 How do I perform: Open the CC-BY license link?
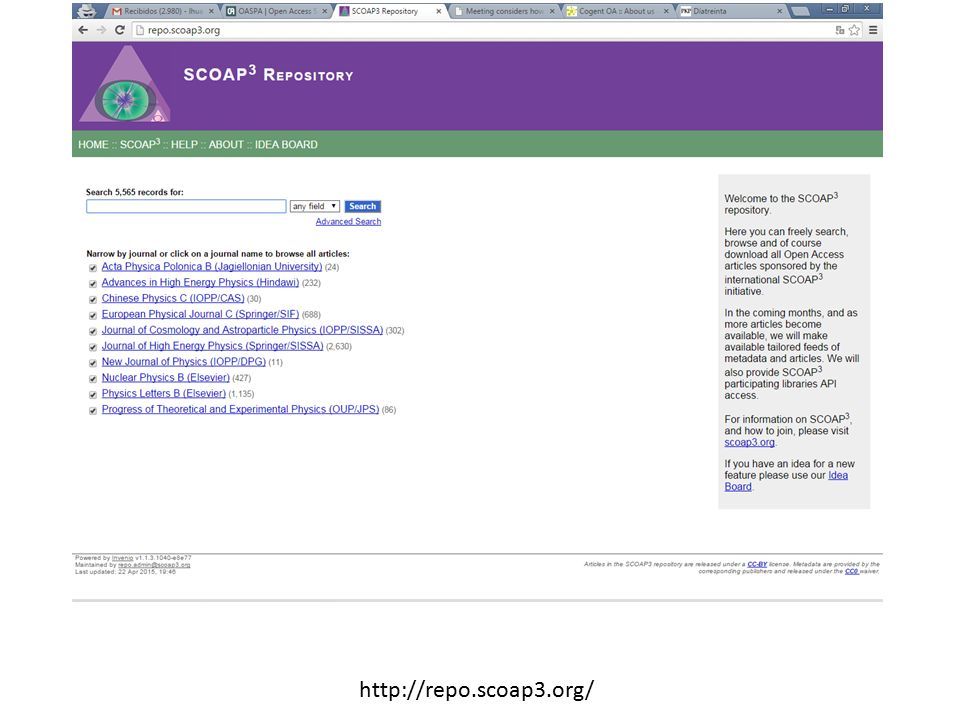tap(757, 564)
